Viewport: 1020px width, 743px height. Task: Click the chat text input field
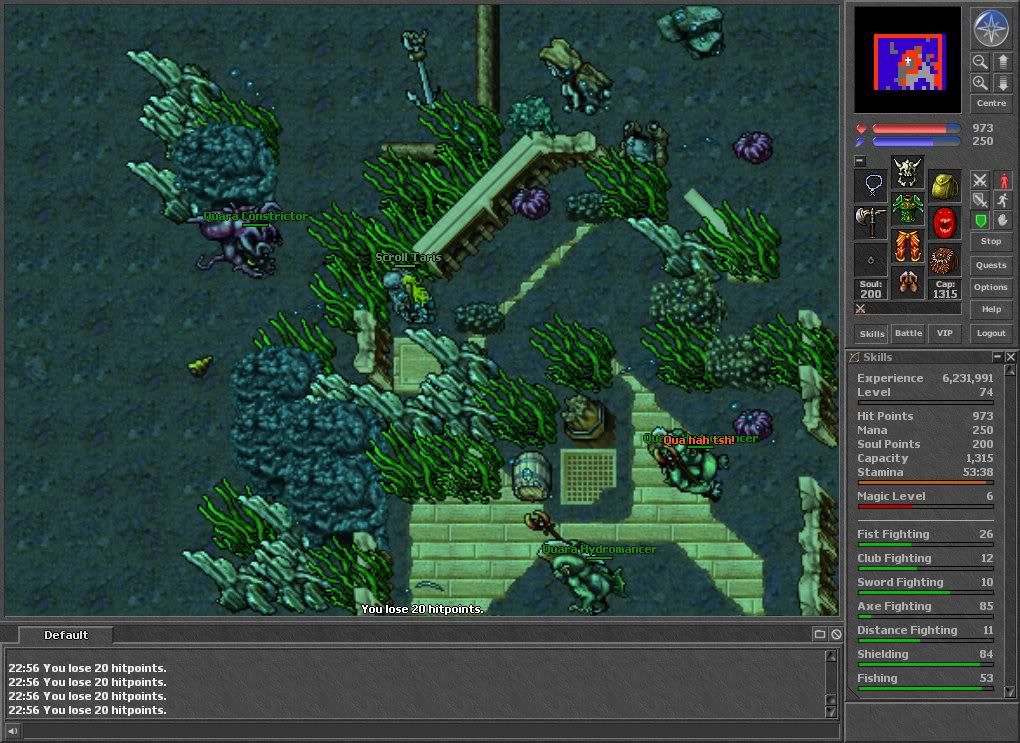429,731
